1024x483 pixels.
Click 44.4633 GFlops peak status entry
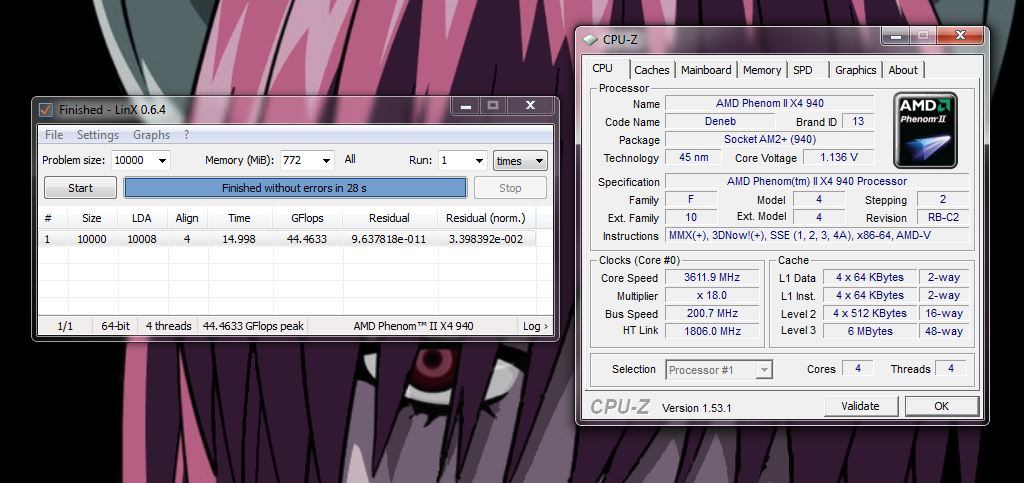[253, 326]
